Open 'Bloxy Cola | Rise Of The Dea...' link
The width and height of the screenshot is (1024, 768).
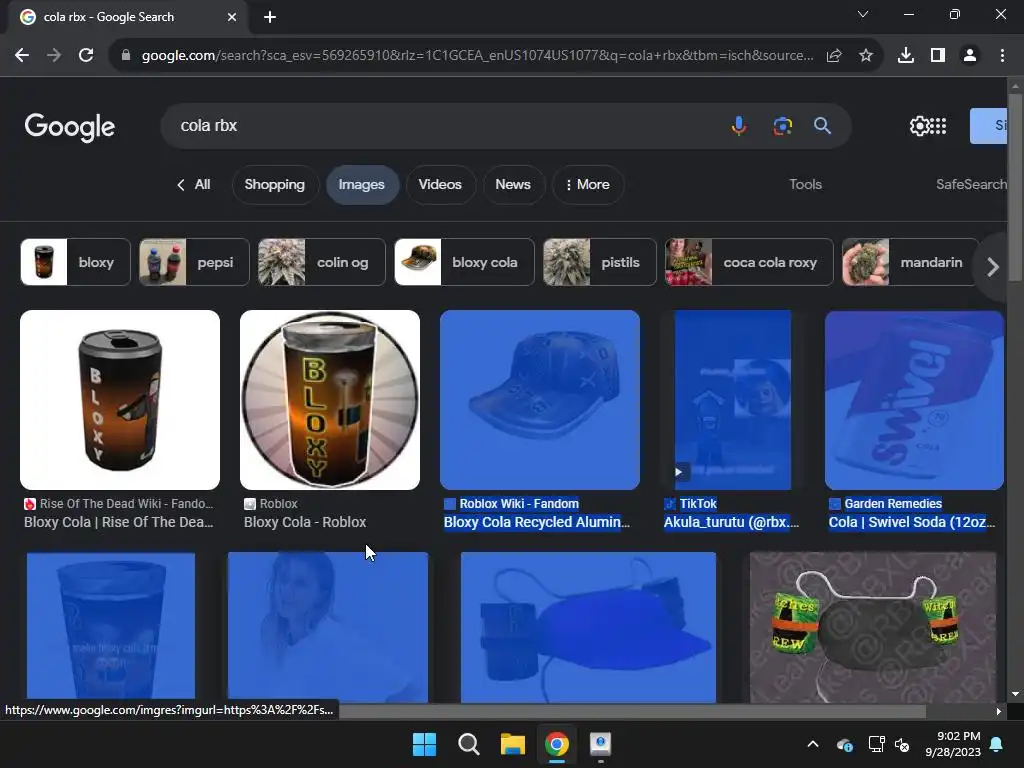(x=119, y=522)
